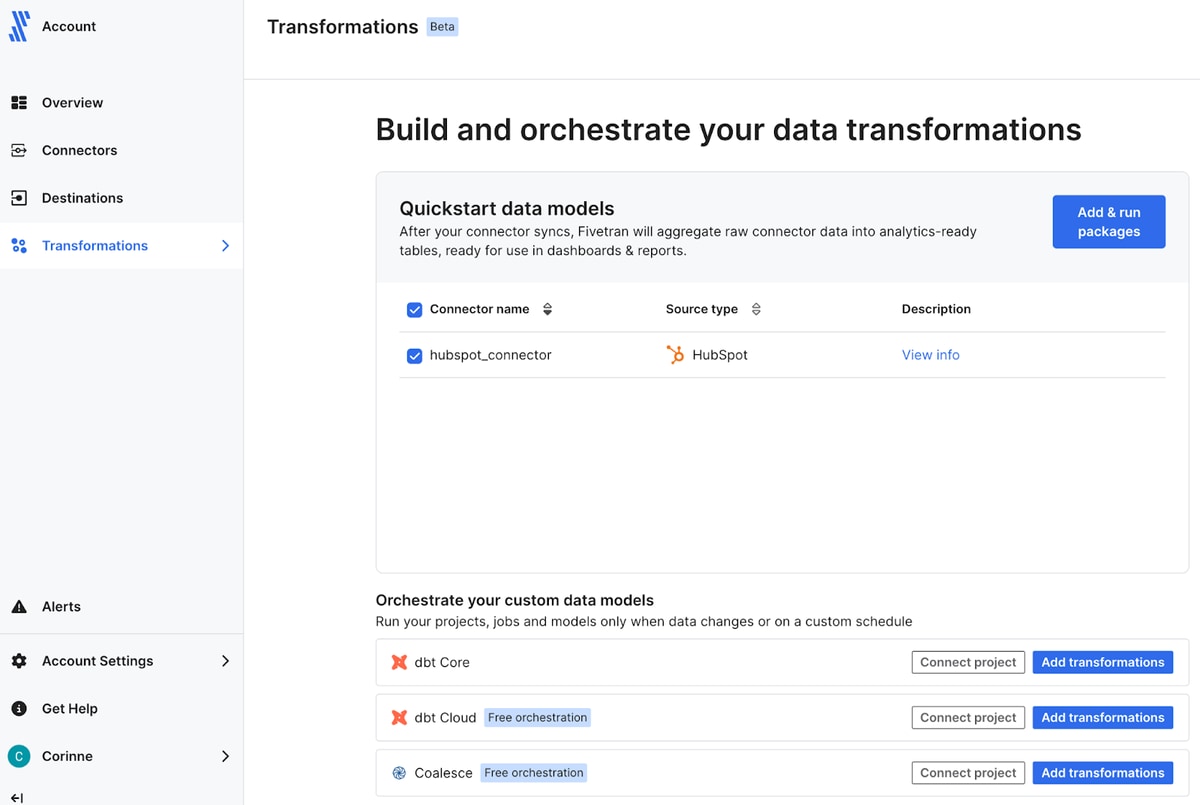This screenshot has height=805, width=1200.
Task: Click Connect project for dbt Cloud
Action: coord(968,717)
